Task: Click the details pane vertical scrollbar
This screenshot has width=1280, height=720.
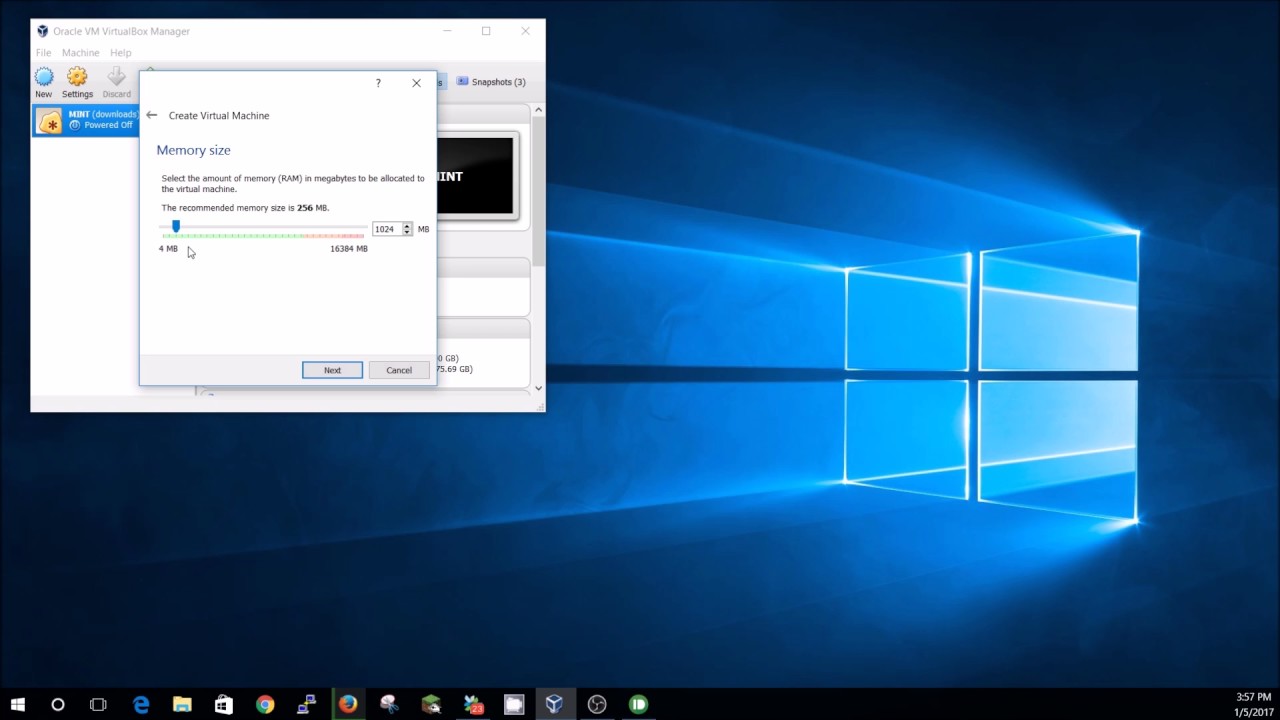Action: click(x=538, y=190)
